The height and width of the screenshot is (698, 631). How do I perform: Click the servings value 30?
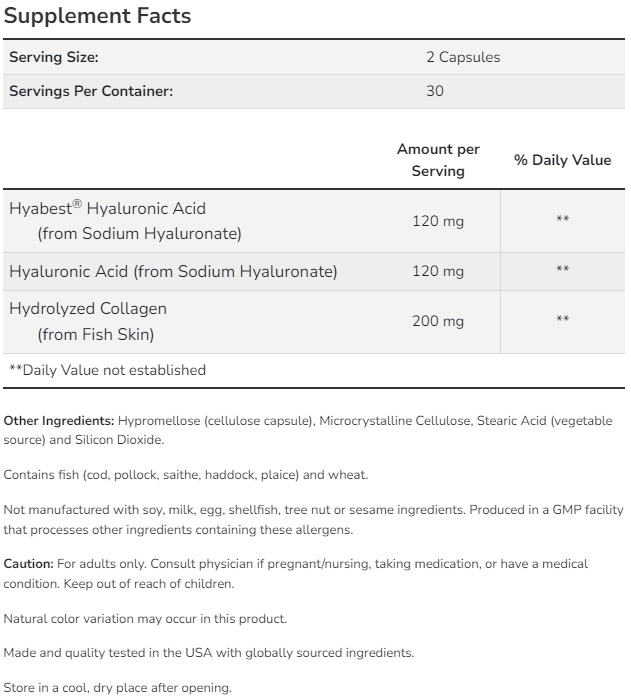pos(435,91)
